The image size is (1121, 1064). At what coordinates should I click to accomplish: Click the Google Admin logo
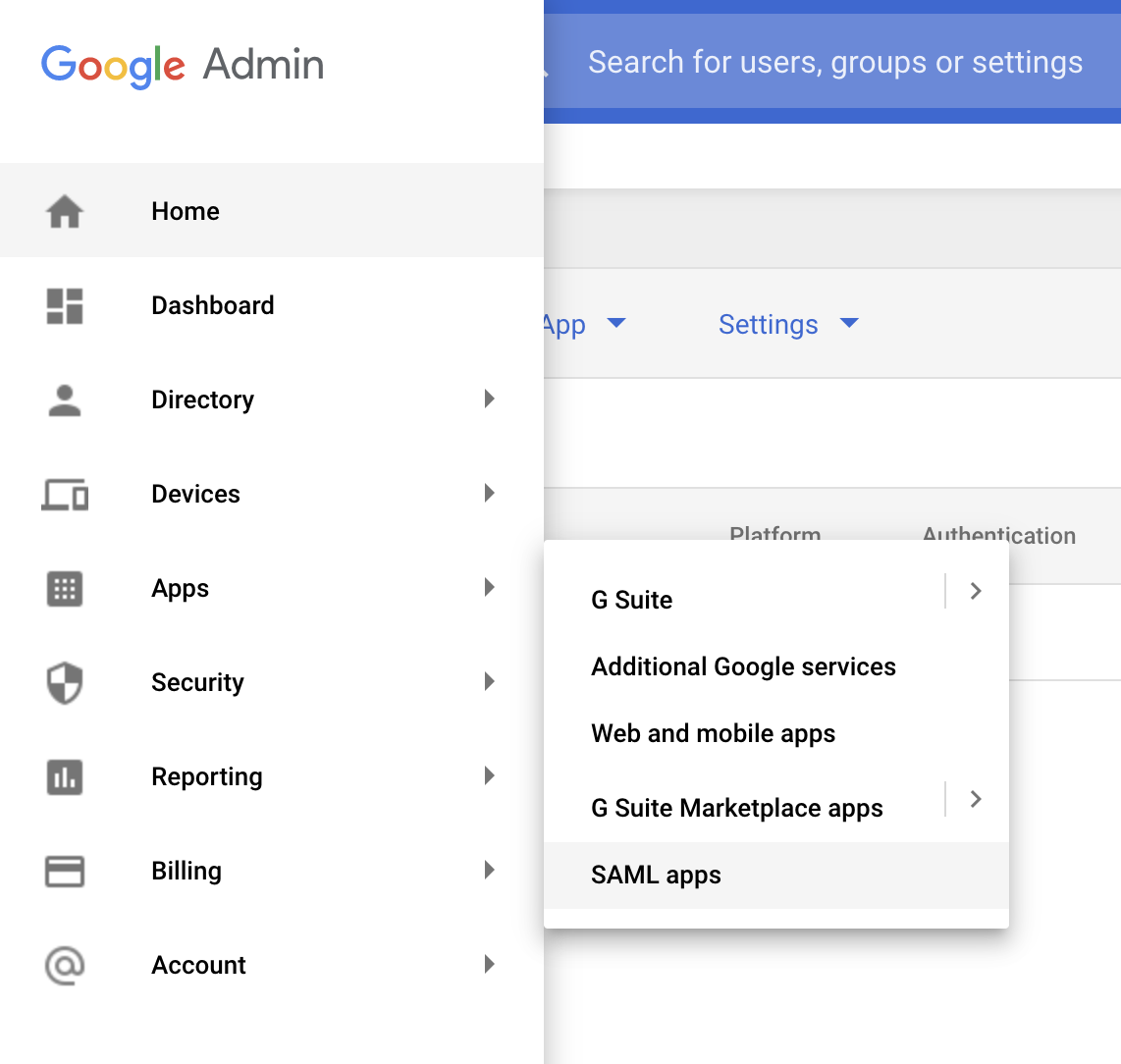click(x=183, y=65)
